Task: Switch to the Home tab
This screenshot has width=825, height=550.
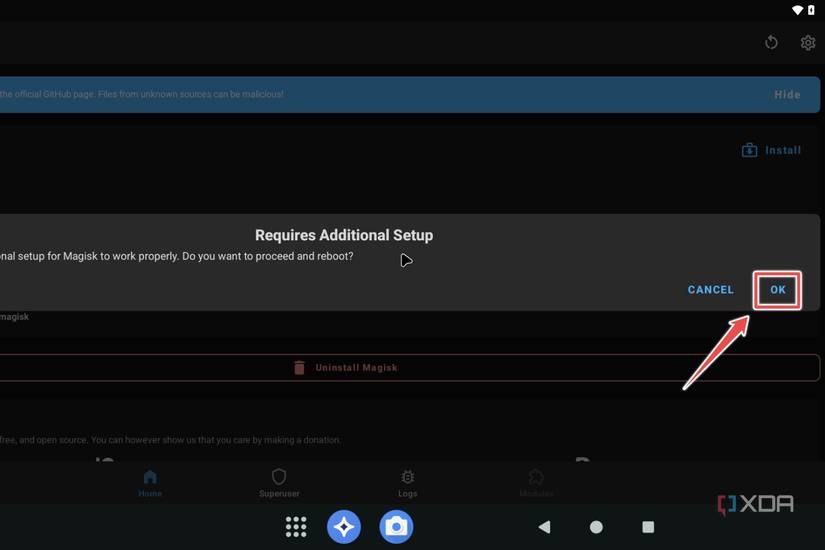Action: [150, 484]
